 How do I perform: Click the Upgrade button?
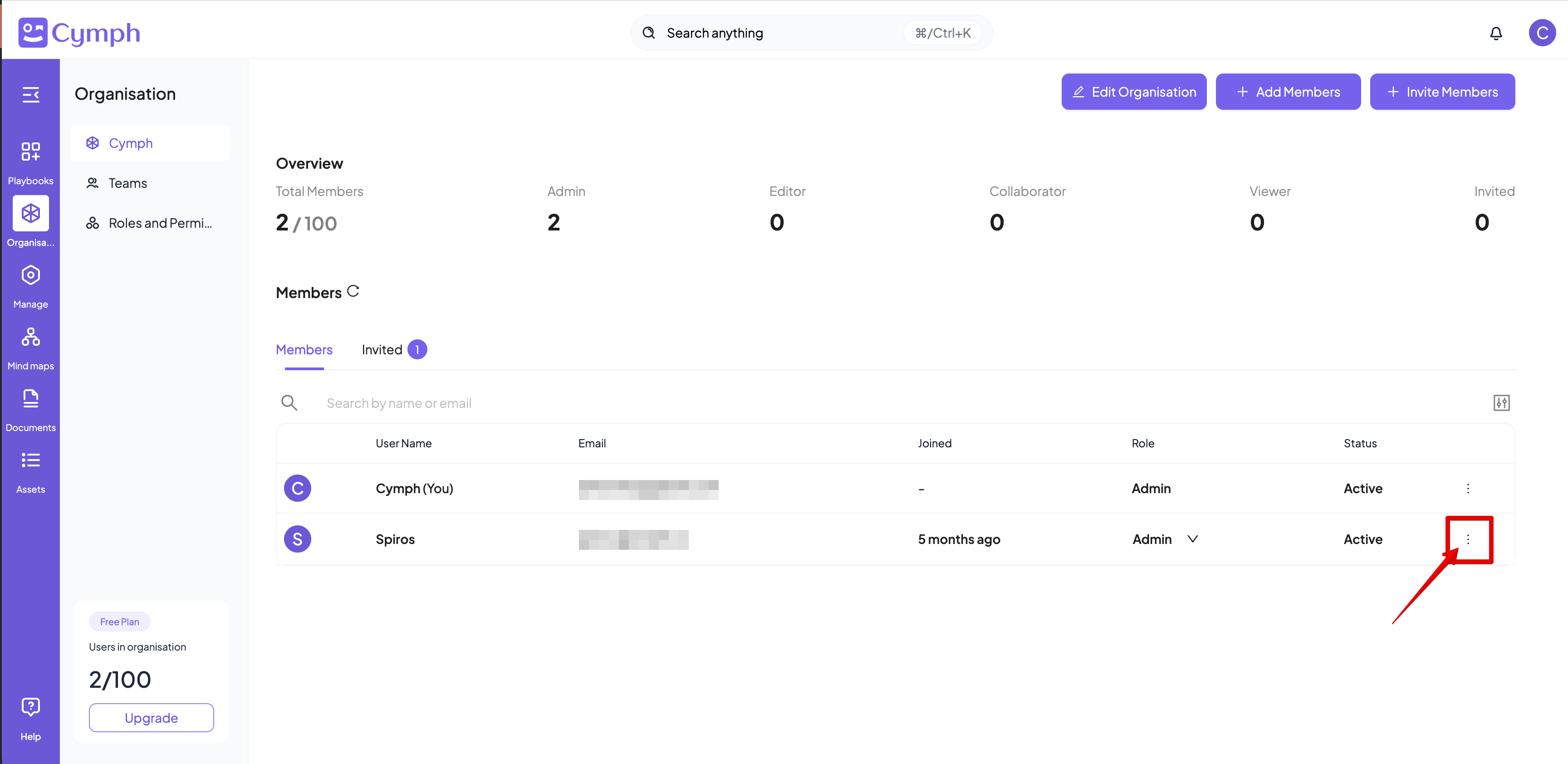151,717
